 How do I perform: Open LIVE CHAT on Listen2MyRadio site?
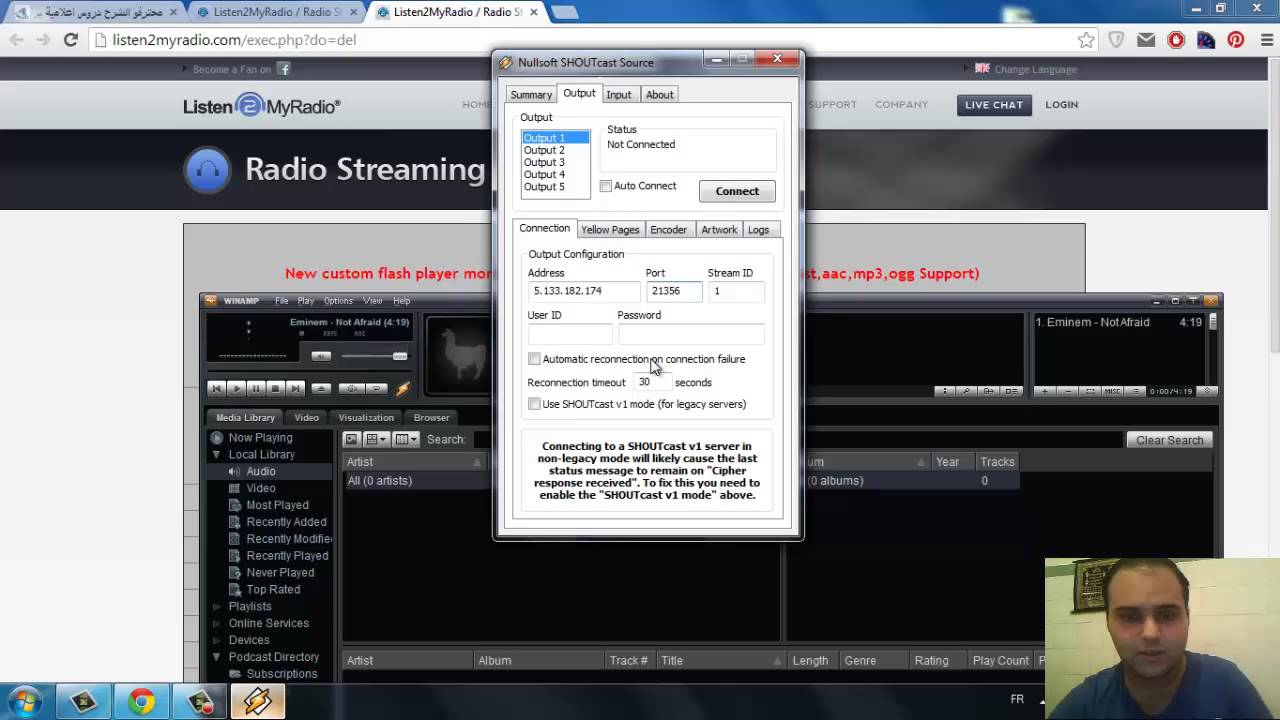click(994, 105)
